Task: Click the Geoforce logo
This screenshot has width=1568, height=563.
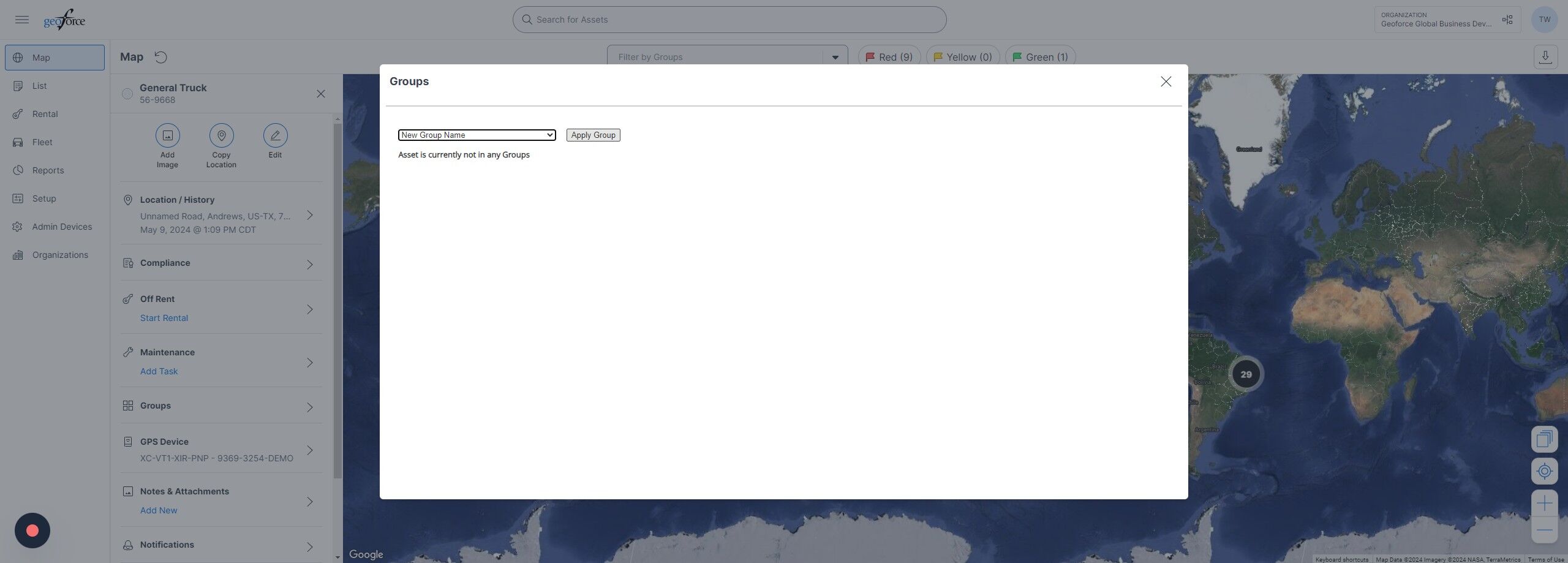Action: pyautogui.click(x=64, y=20)
